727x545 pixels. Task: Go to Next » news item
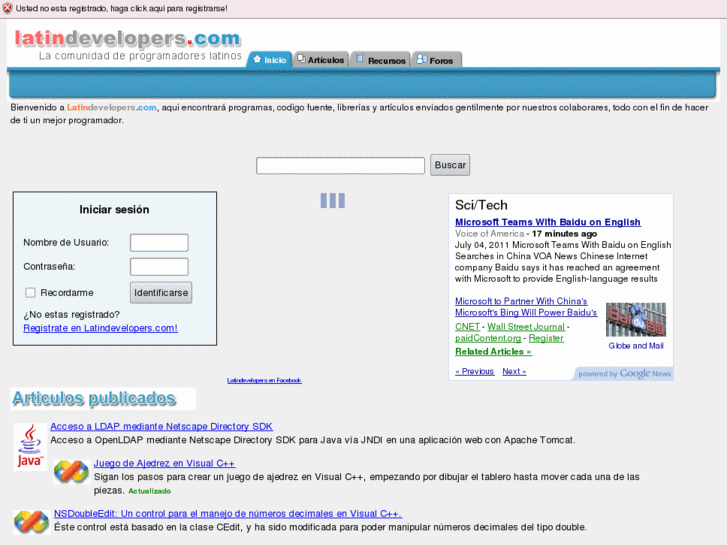[514, 372]
